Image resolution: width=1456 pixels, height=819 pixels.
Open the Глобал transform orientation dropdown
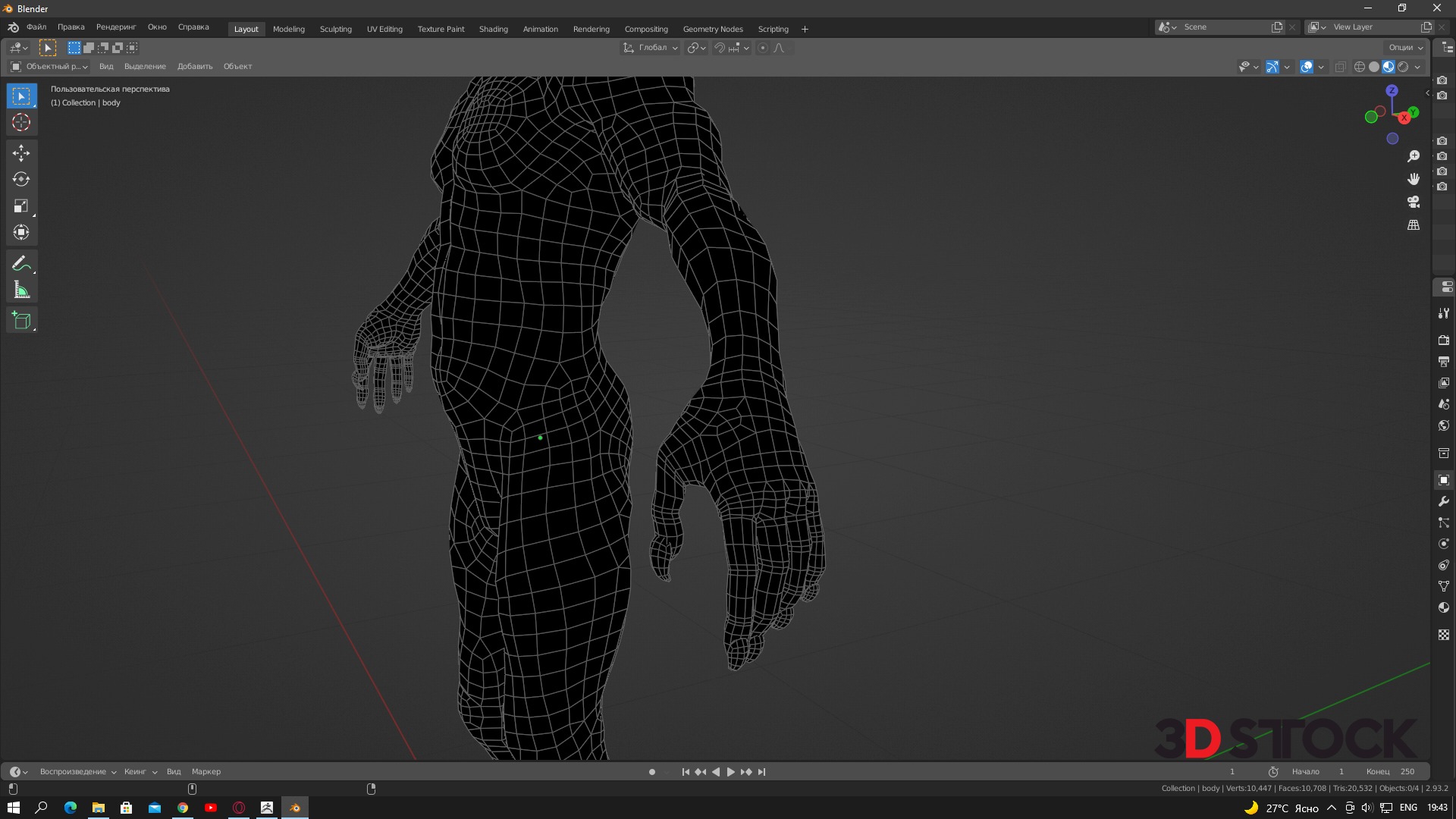pyautogui.click(x=651, y=48)
